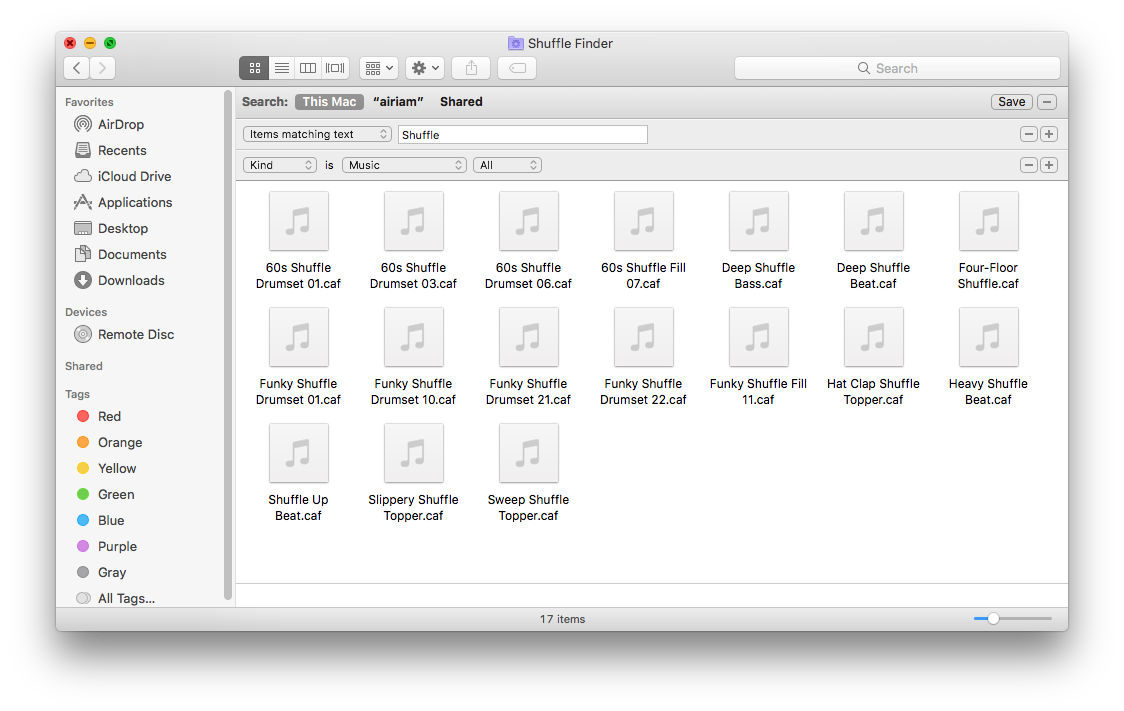The image size is (1124, 711).
Task: Go back with the left arrow
Action: click(77, 68)
